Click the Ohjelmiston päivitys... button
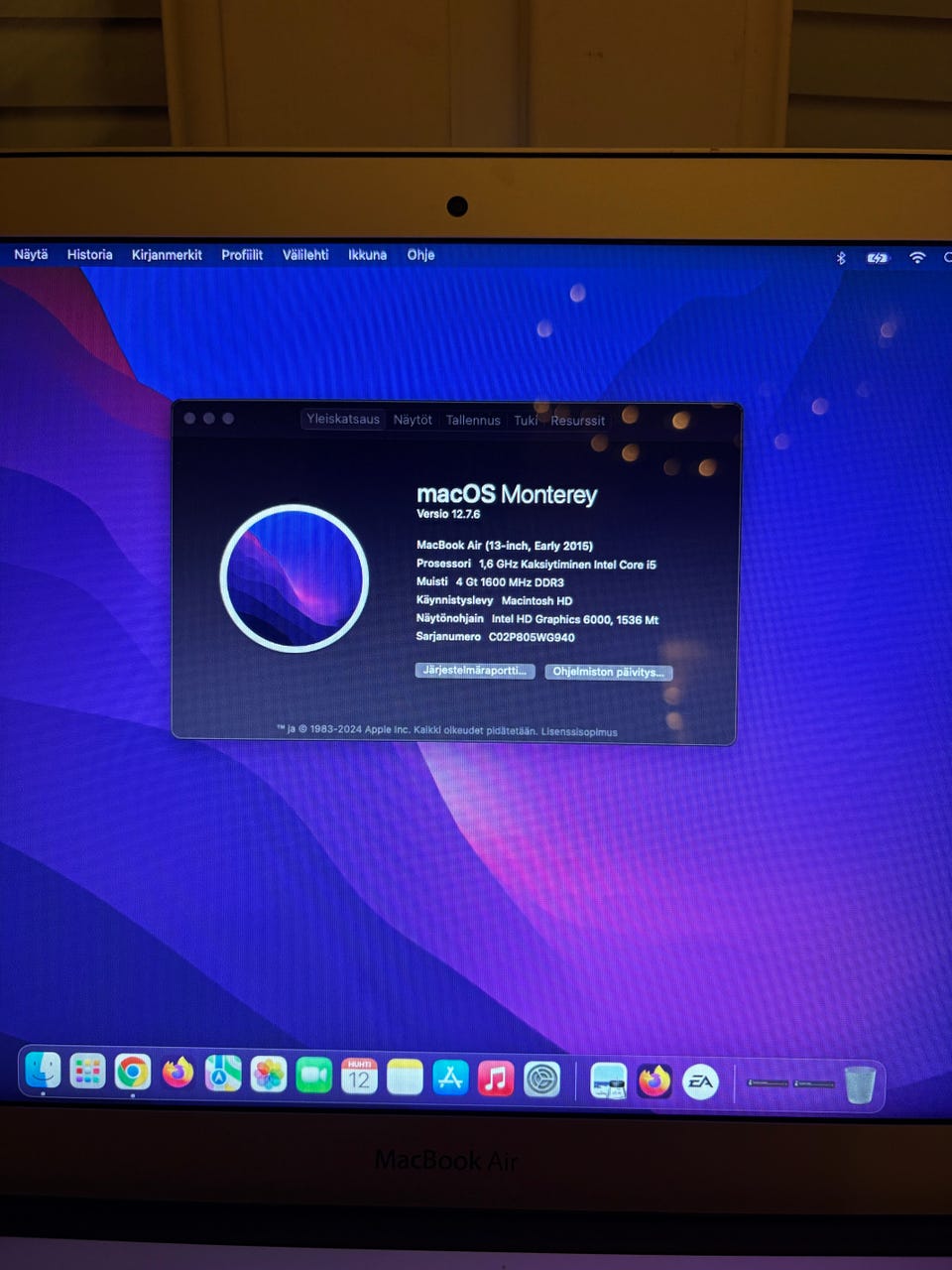The width and height of the screenshot is (952, 1270). tap(608, 672)
